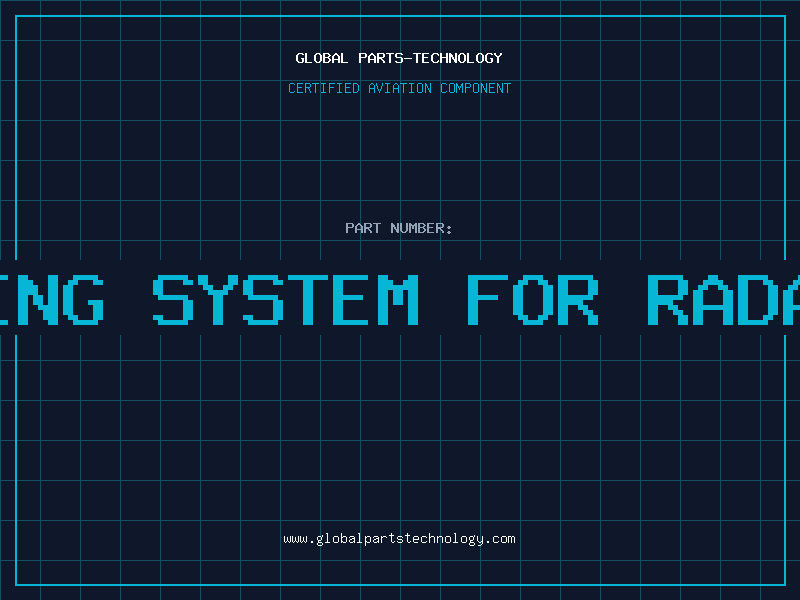Click the cut-off ING text at left

(52, 298)
